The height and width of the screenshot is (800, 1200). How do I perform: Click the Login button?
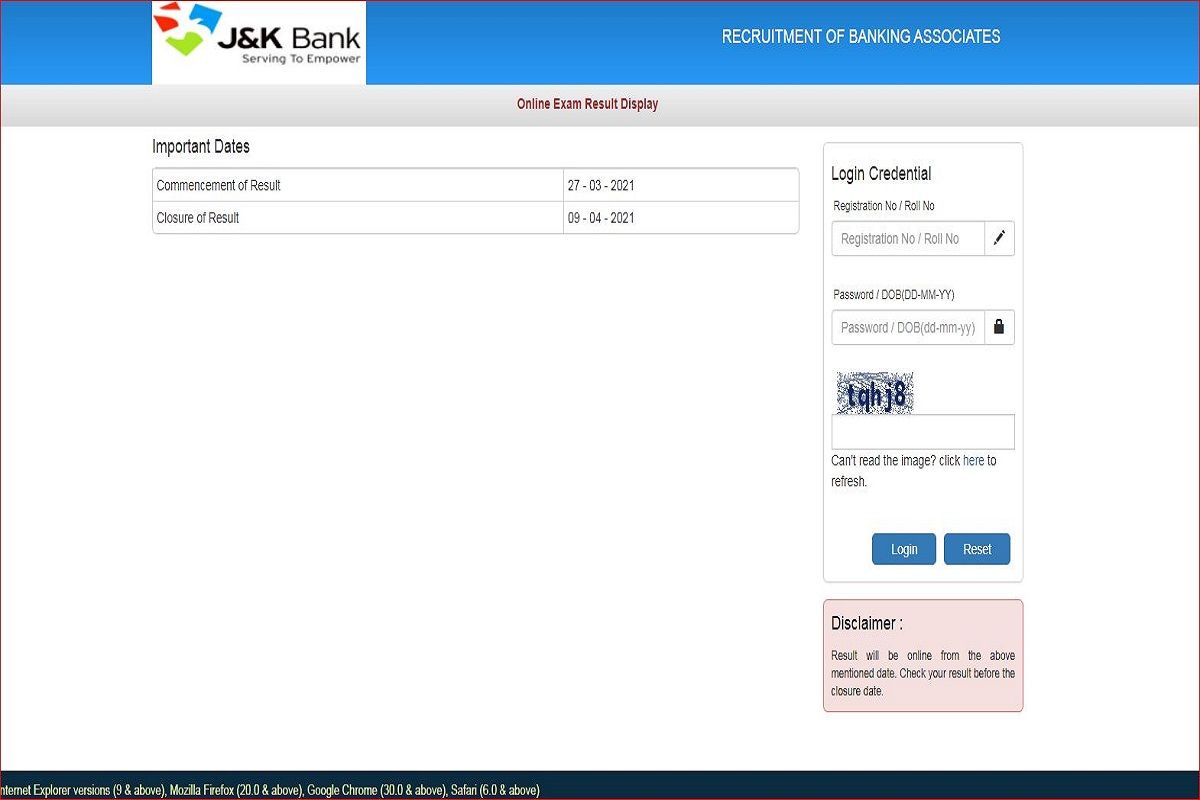point(904,549)
